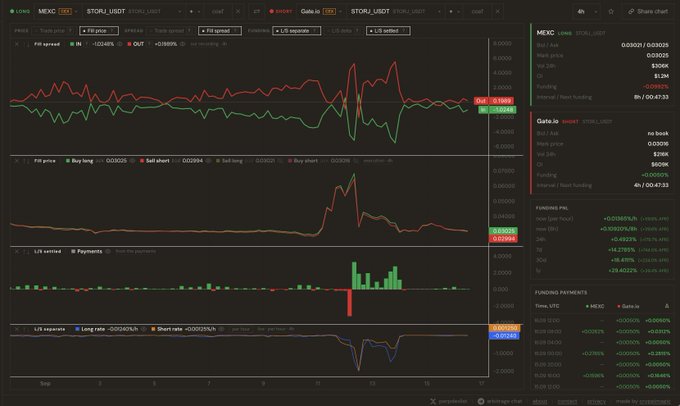Click the MEXC funding value -0.0992%
Screen dimensions: 680x406
[x=655, y=87]
